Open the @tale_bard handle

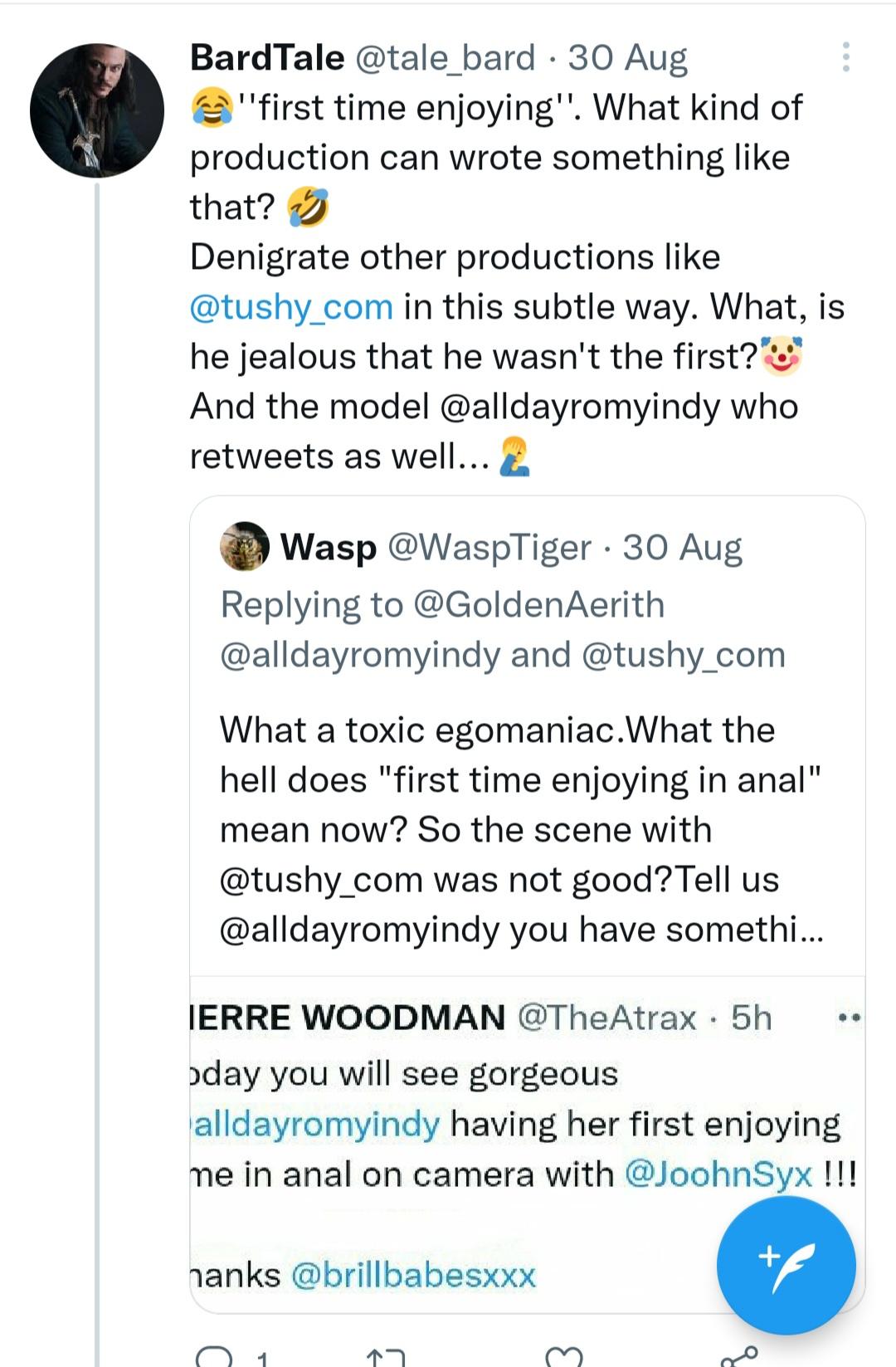pos(445,57)
